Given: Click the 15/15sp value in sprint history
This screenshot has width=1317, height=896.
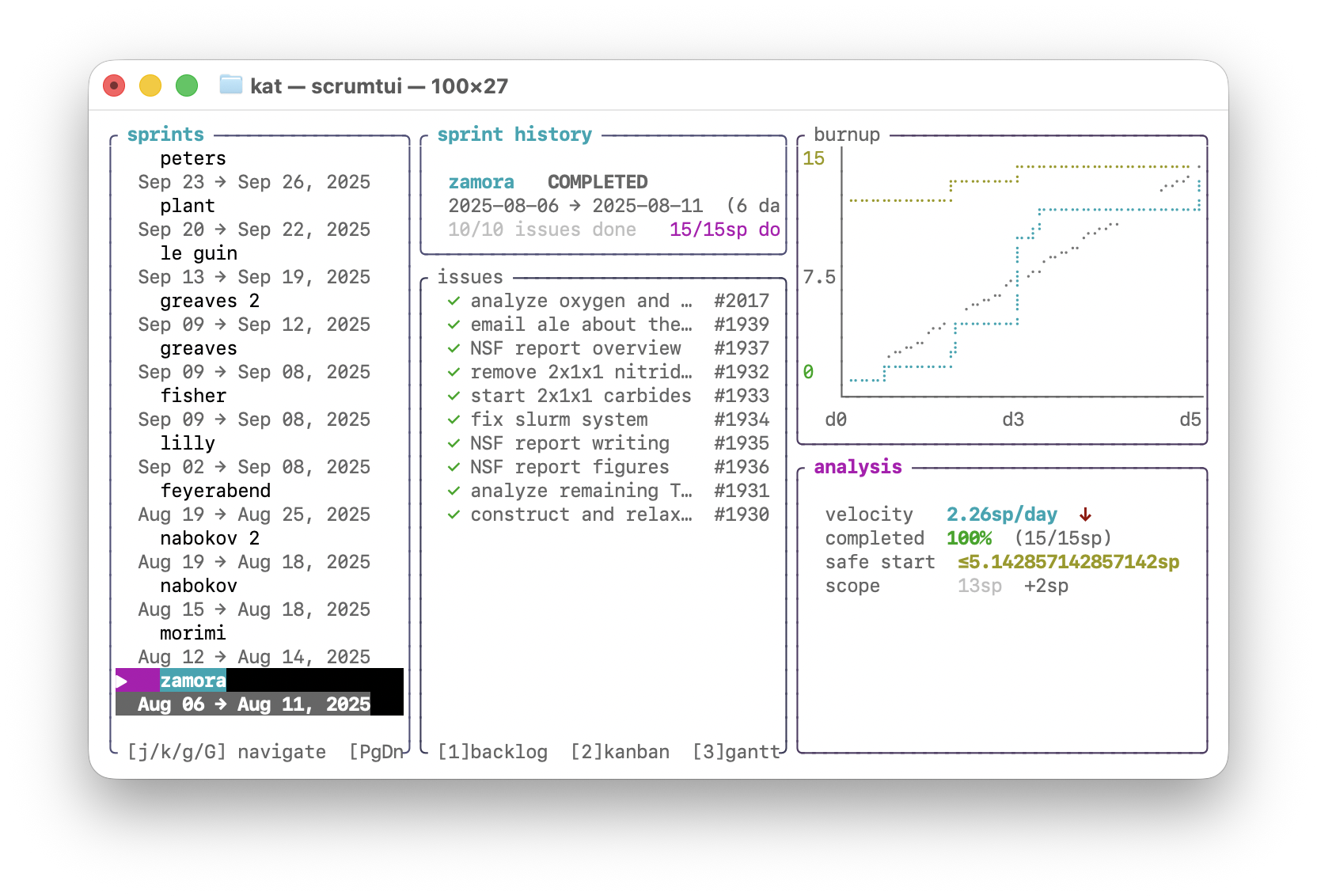Looking at the screenshot, I should [708, 230].
